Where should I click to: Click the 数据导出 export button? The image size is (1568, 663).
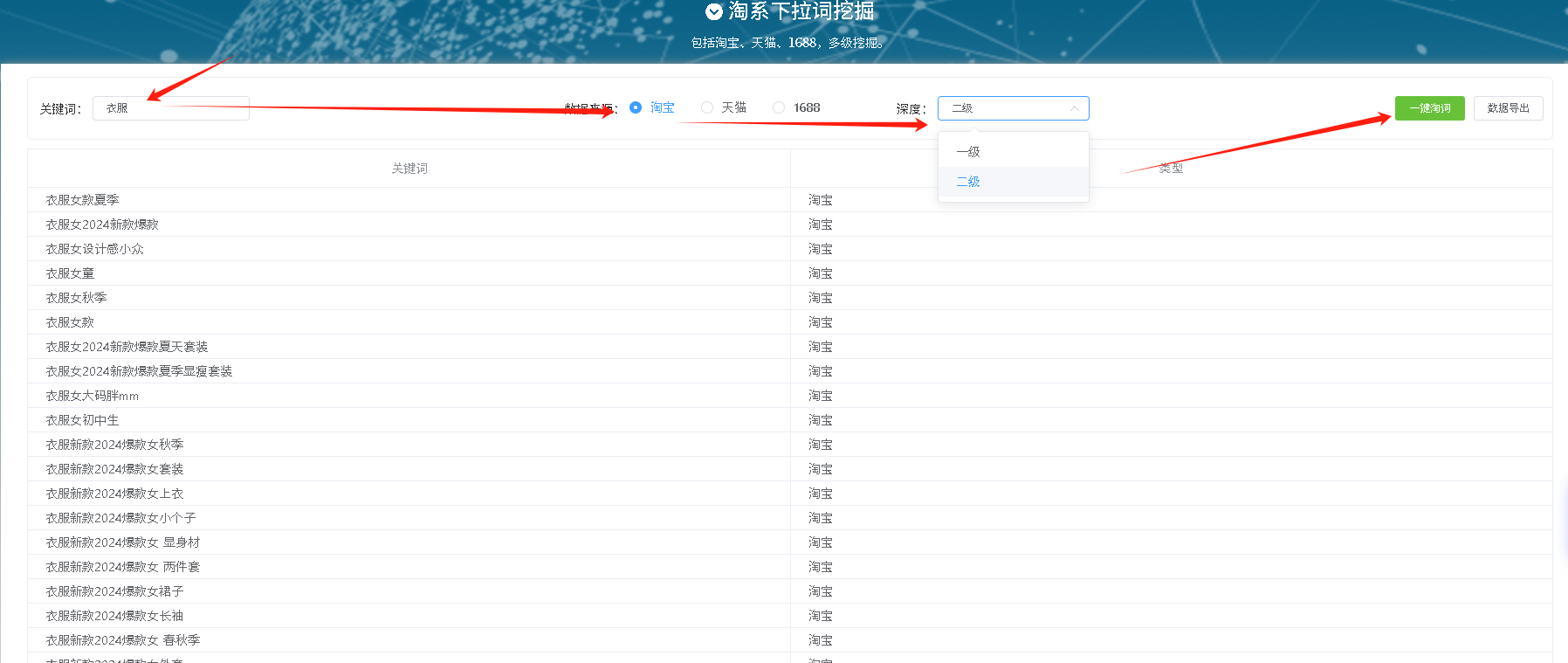point(1508,108)
